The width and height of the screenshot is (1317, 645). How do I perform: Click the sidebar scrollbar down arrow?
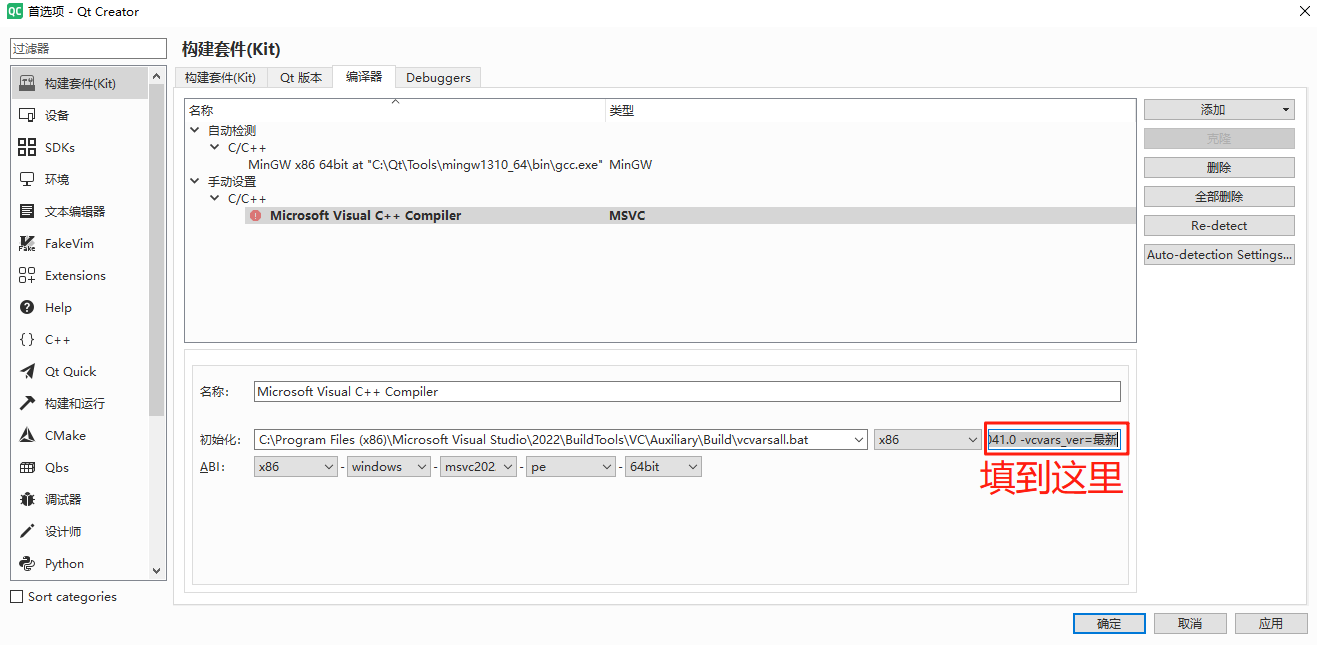coord(156,570)
